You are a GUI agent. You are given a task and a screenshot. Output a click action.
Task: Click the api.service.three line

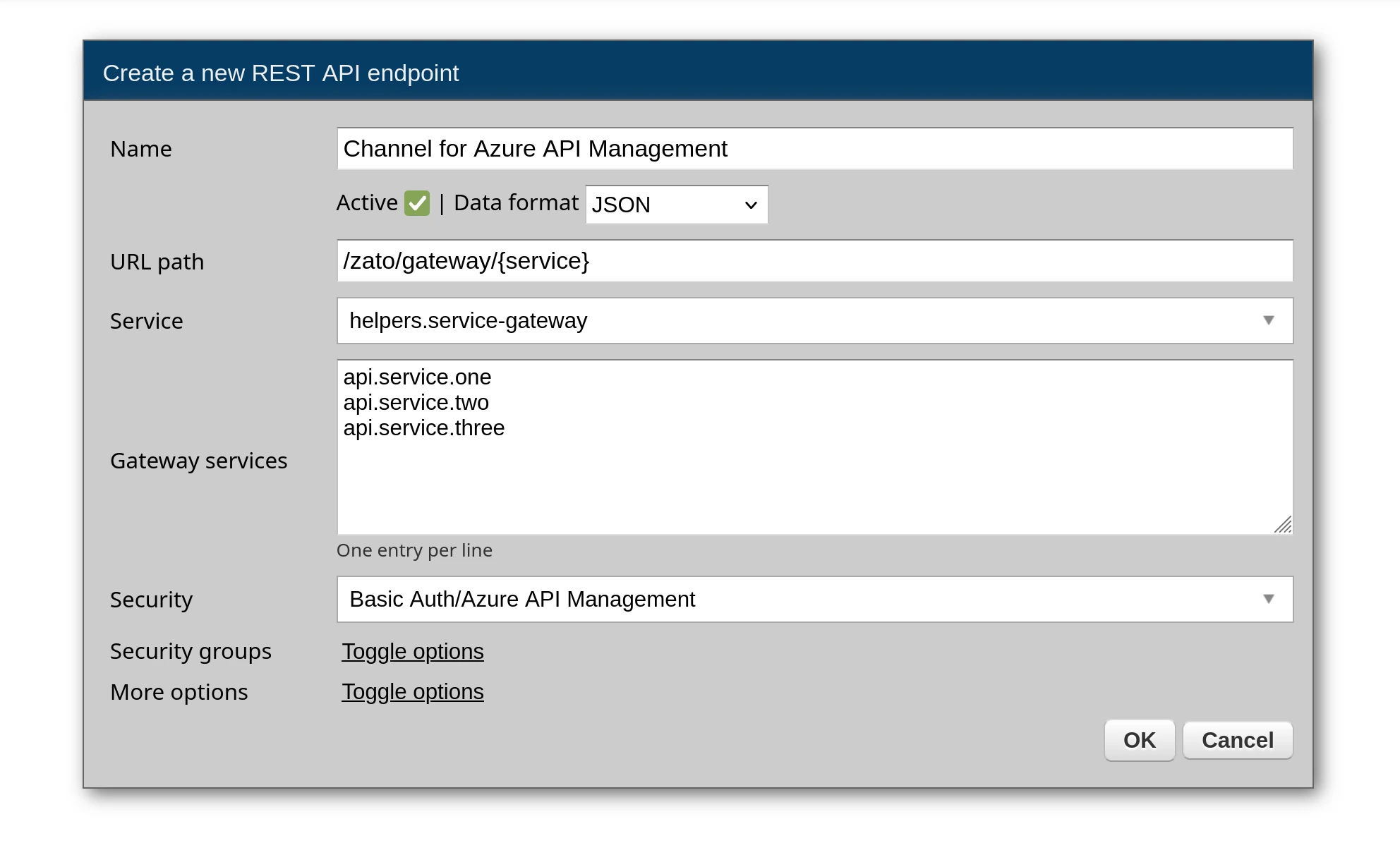[x=423, y=428]
